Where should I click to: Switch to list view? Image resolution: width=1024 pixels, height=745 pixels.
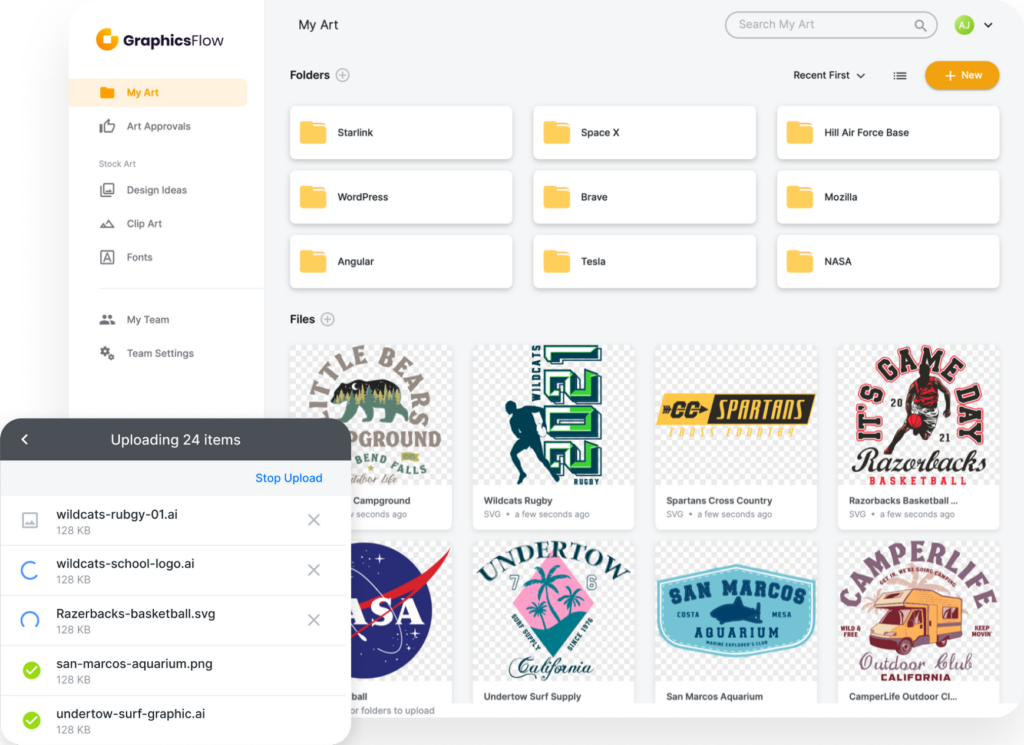click(900, 76)
